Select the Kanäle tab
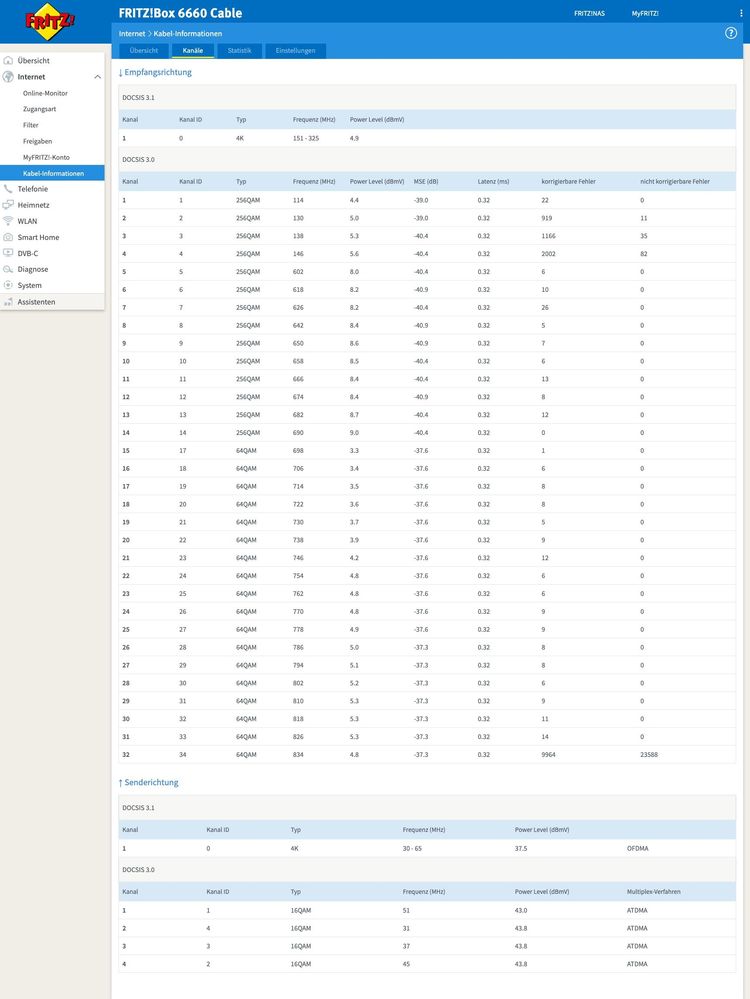Screen dimensions: 750x999 click(192, 50)
